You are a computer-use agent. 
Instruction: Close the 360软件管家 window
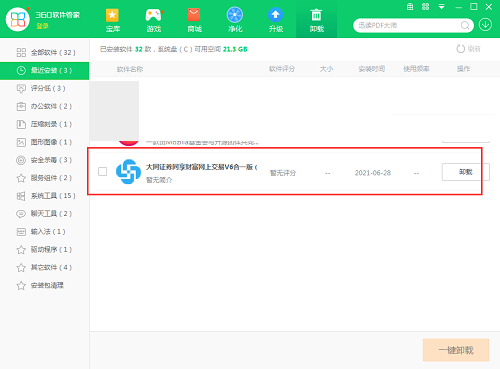pyautogui.click(x=489, y=7)
